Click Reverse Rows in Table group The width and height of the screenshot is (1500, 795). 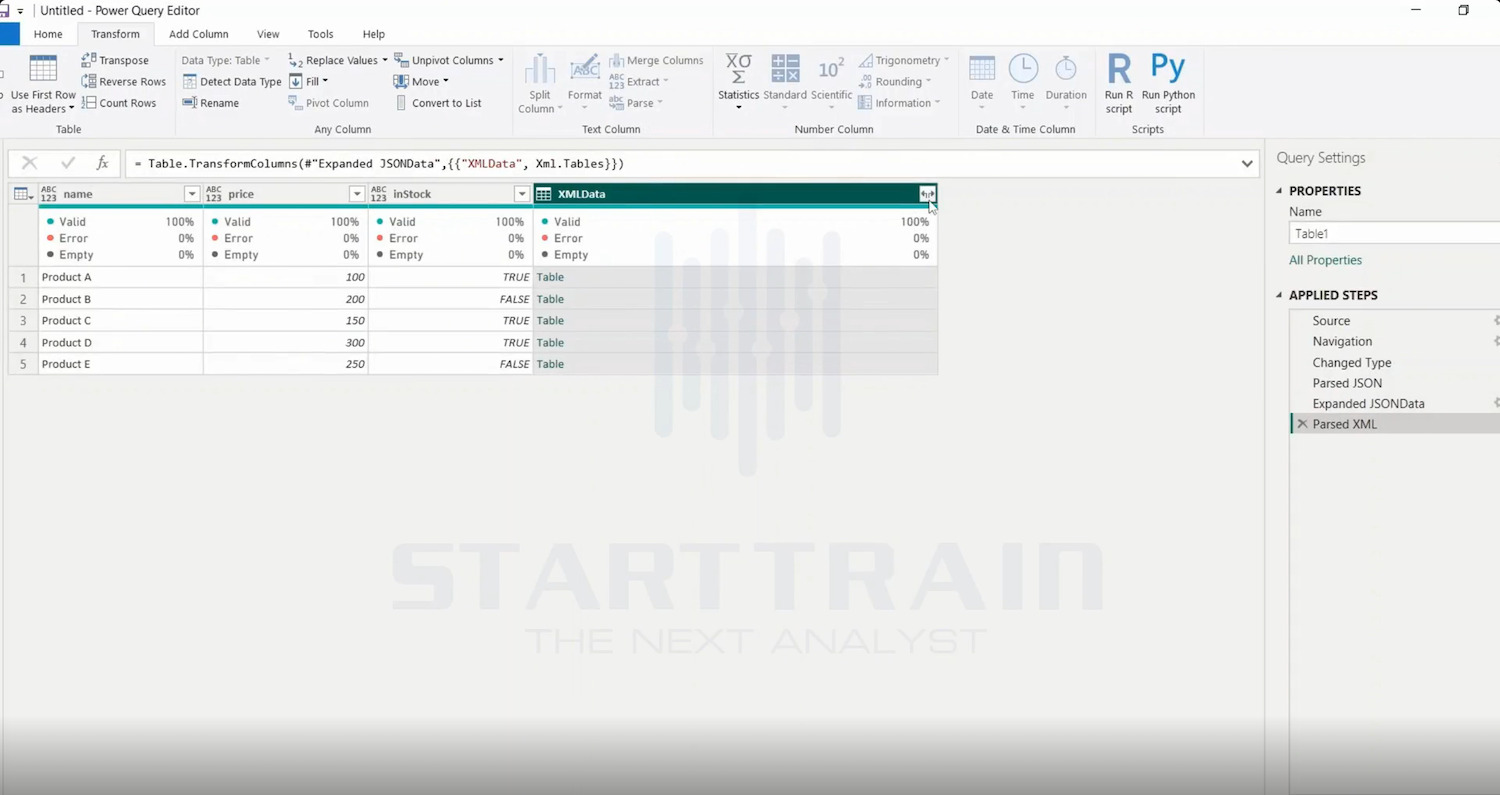point(124,82)
